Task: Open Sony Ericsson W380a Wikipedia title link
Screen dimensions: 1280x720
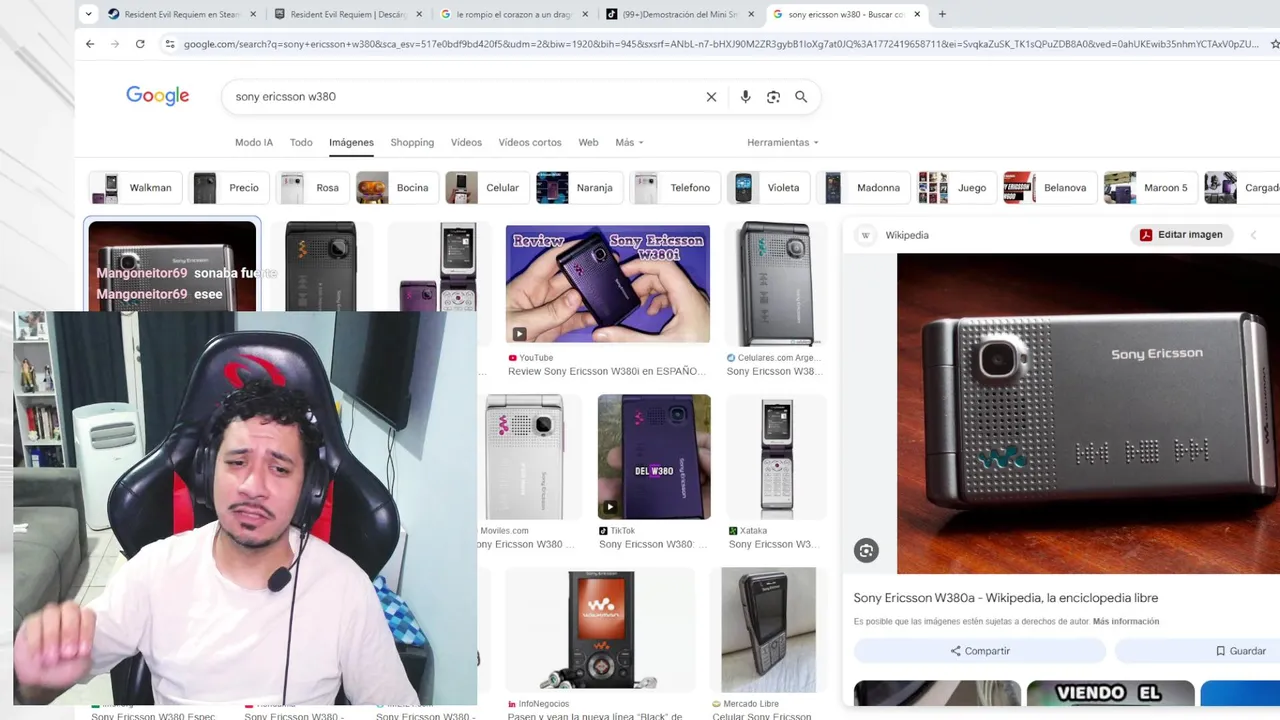Action: point(1006,598)
